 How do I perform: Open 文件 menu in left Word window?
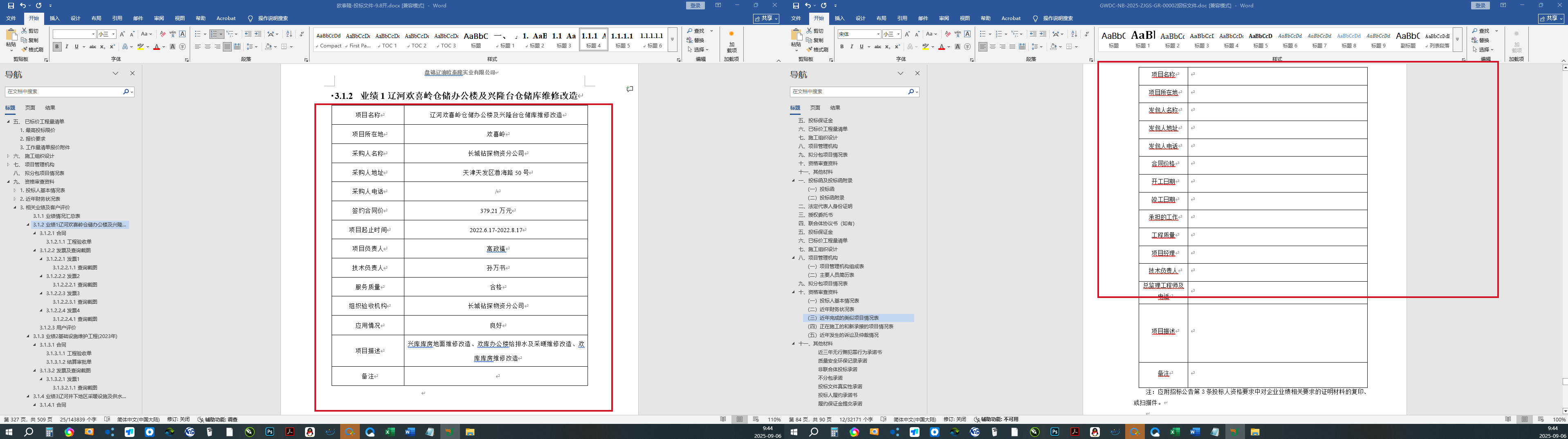(x=11, y=18)
